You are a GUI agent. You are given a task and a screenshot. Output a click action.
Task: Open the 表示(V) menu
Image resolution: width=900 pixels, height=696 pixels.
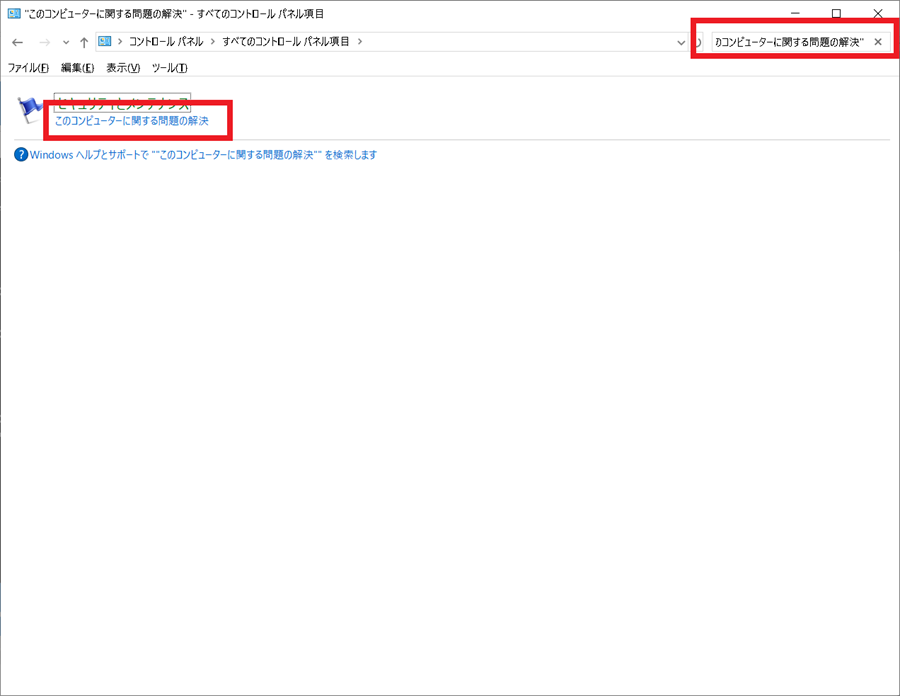coord(123,68)
